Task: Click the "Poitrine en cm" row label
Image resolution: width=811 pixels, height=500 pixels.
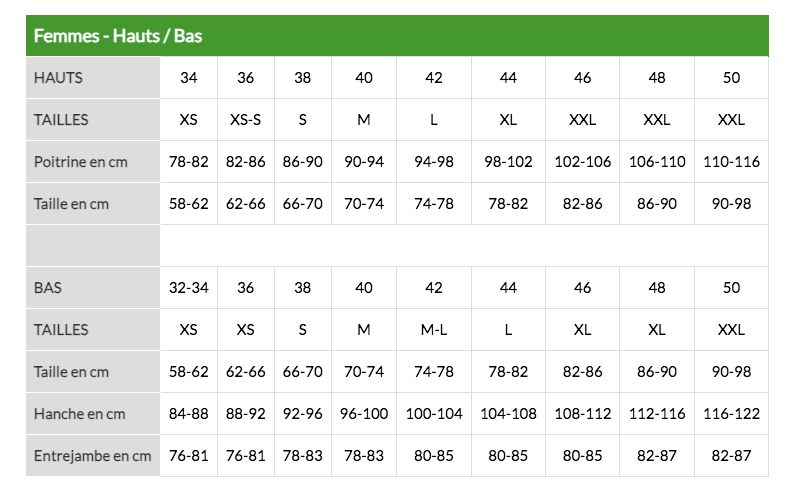Action: 81,162
